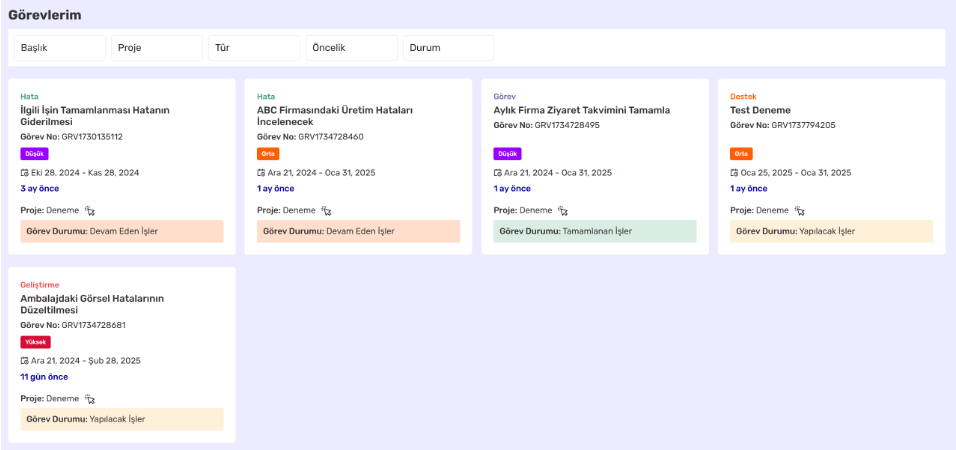
Task: Focus the Başlık search field
Action: [x=60, y=48]
